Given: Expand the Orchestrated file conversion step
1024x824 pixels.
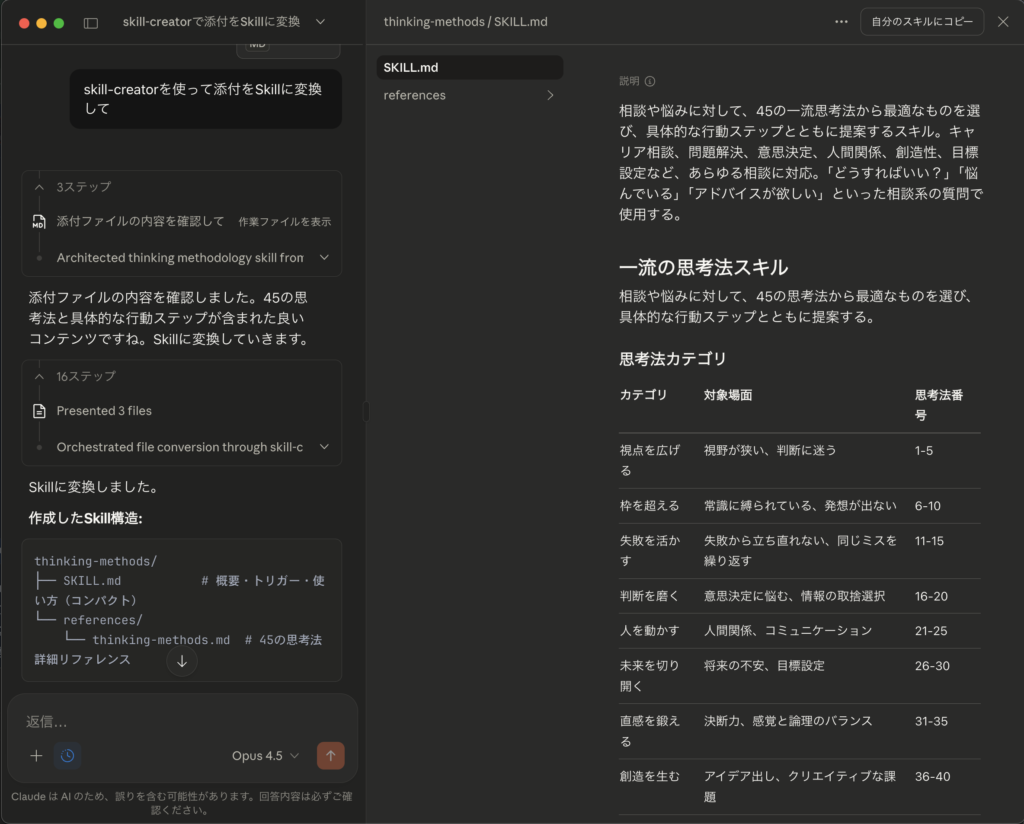Looking at the screenshot, I should tap(323, 448).
